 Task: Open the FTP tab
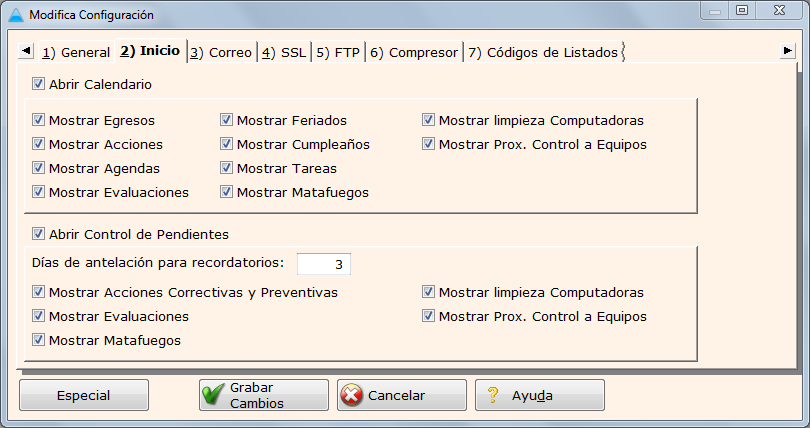pos(338,52)
